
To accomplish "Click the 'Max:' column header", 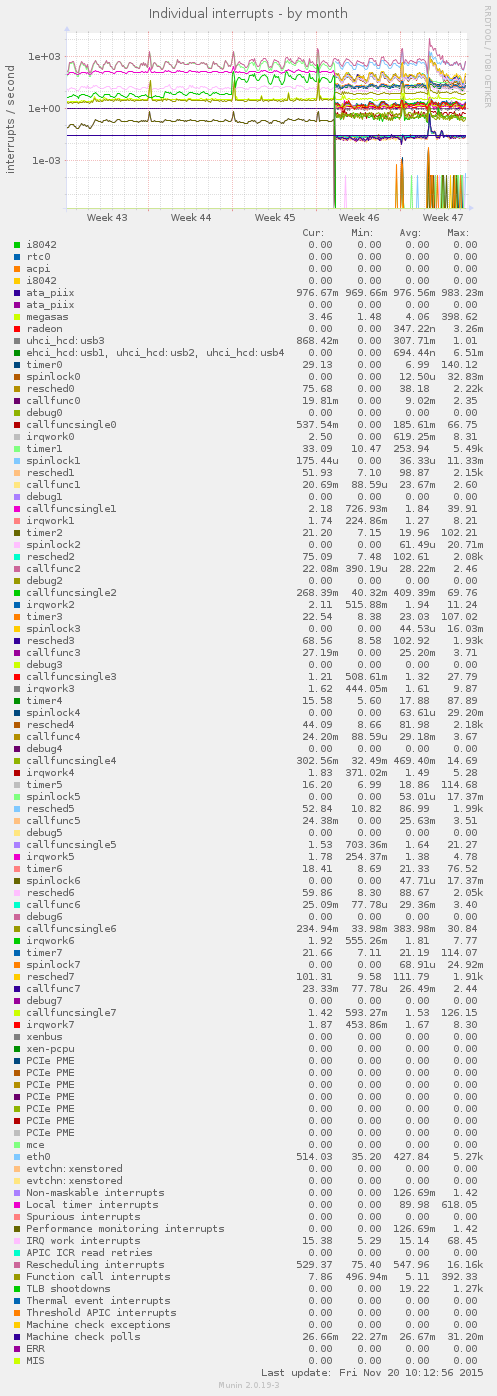I will (x=458, y=233).
